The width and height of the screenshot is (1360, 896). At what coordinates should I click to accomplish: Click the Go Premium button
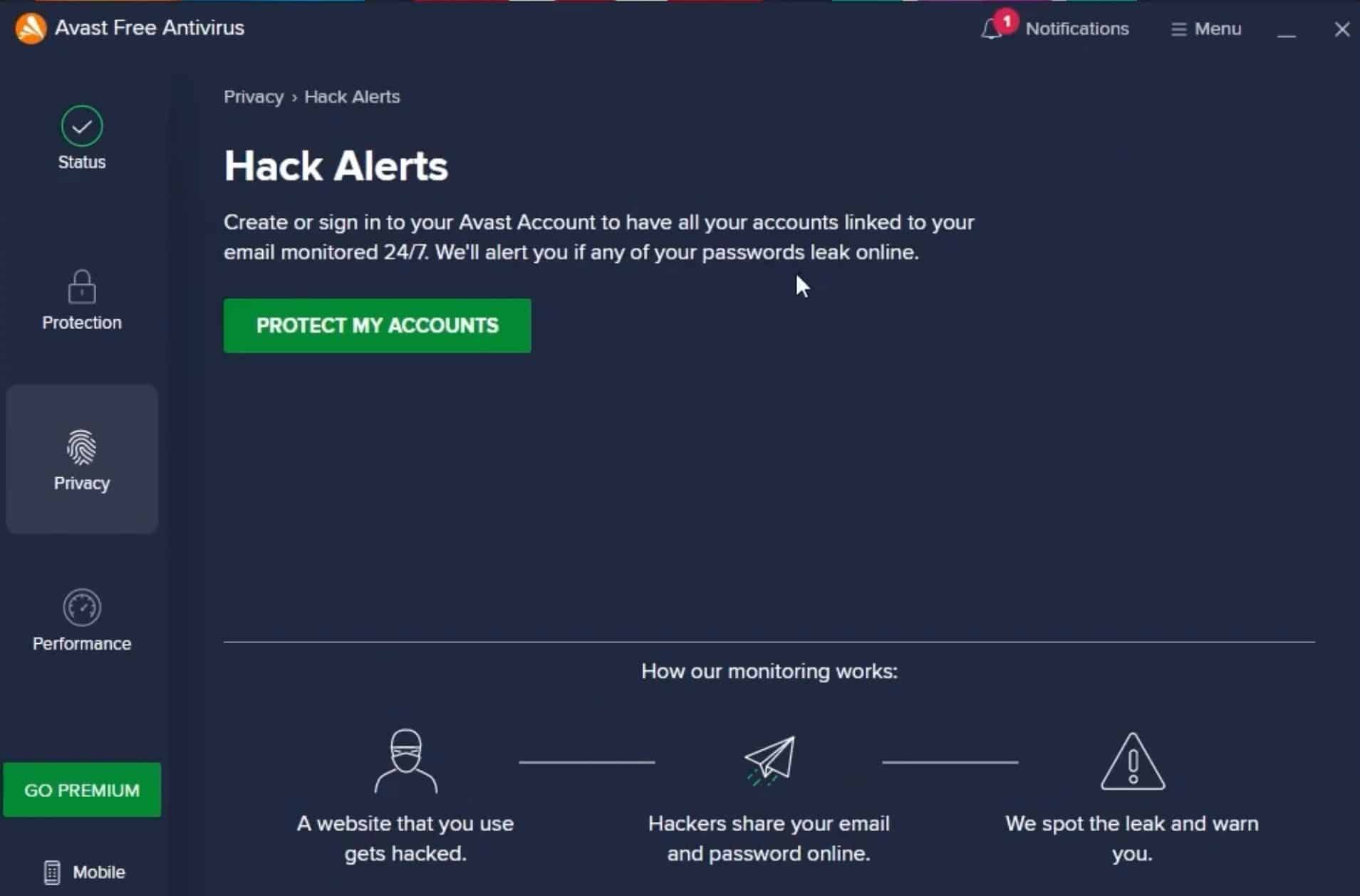pyautogui.click(x=82, y=790)
